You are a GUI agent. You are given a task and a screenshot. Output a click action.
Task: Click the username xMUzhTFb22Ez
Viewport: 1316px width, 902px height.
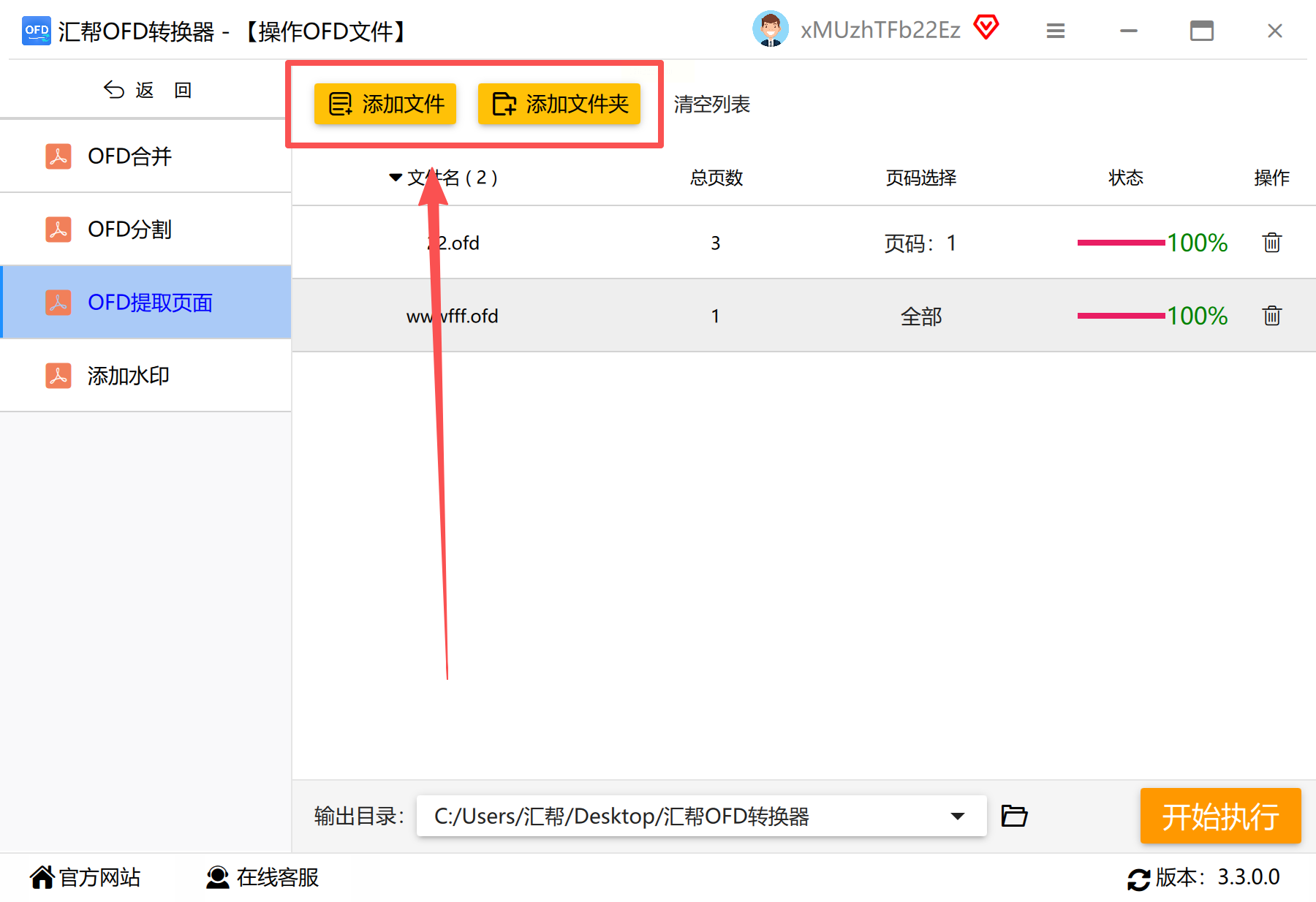point(880,30)
